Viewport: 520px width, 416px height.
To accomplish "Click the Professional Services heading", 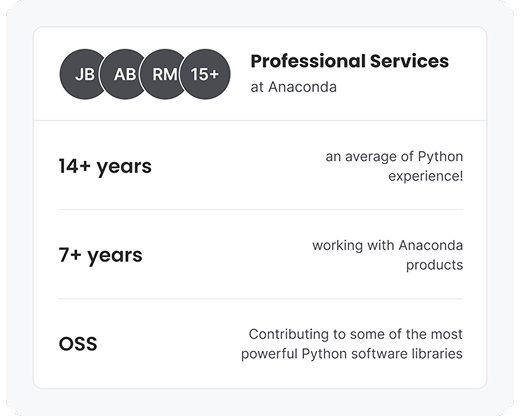I will pyautogui.click(x=350, y=61).
